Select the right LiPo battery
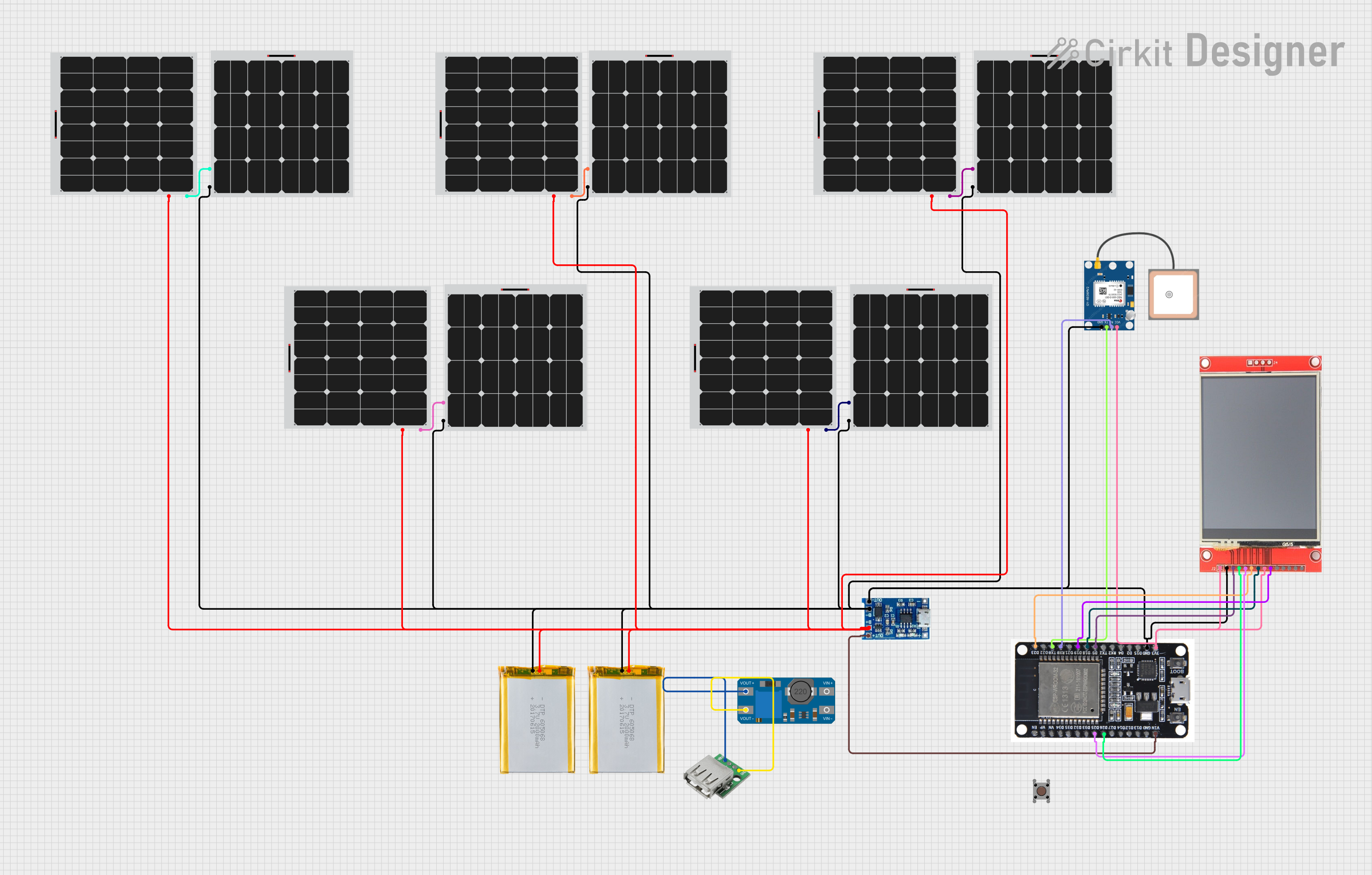This screenshot has width=1372, height=875. 626,719
